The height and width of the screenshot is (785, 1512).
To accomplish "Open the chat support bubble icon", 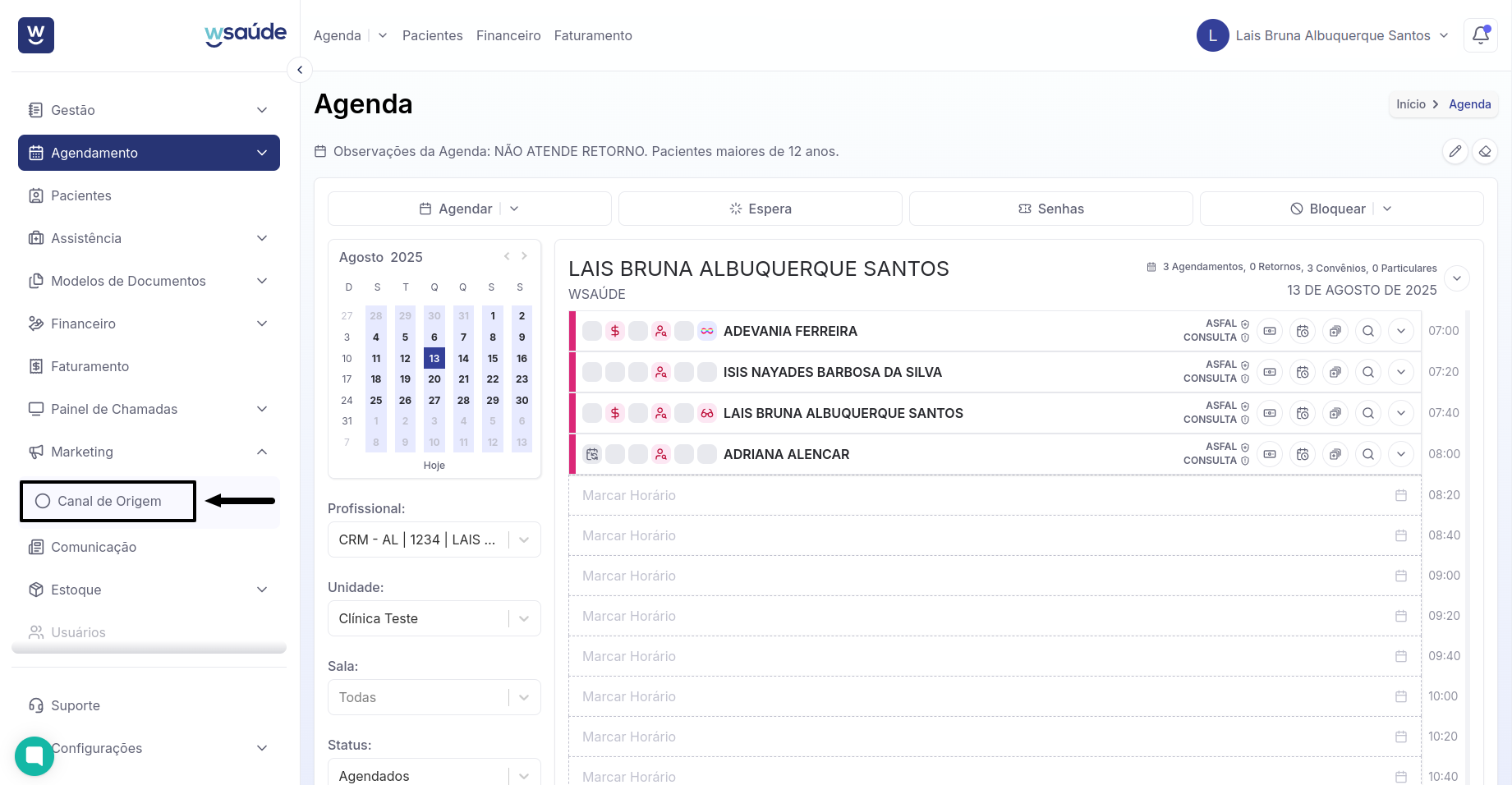I will pyautogui.click(x=34, y=755).
